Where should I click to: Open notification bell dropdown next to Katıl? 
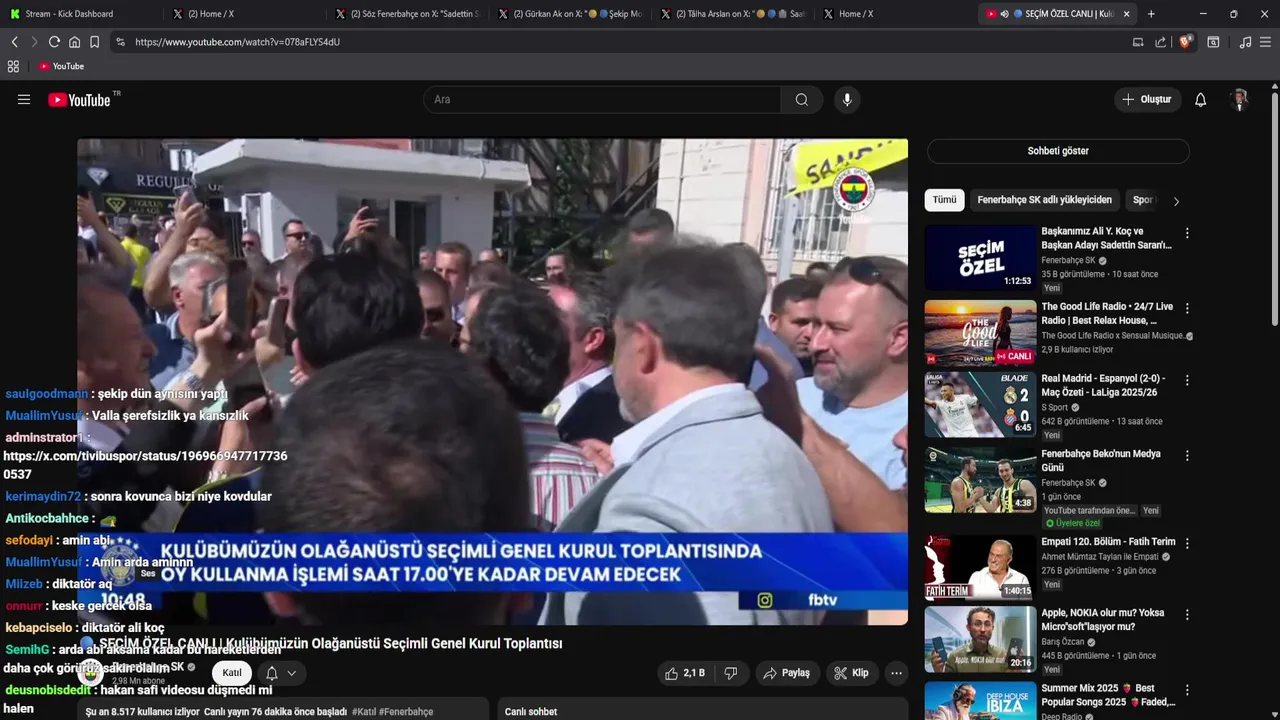pos(280,673)
